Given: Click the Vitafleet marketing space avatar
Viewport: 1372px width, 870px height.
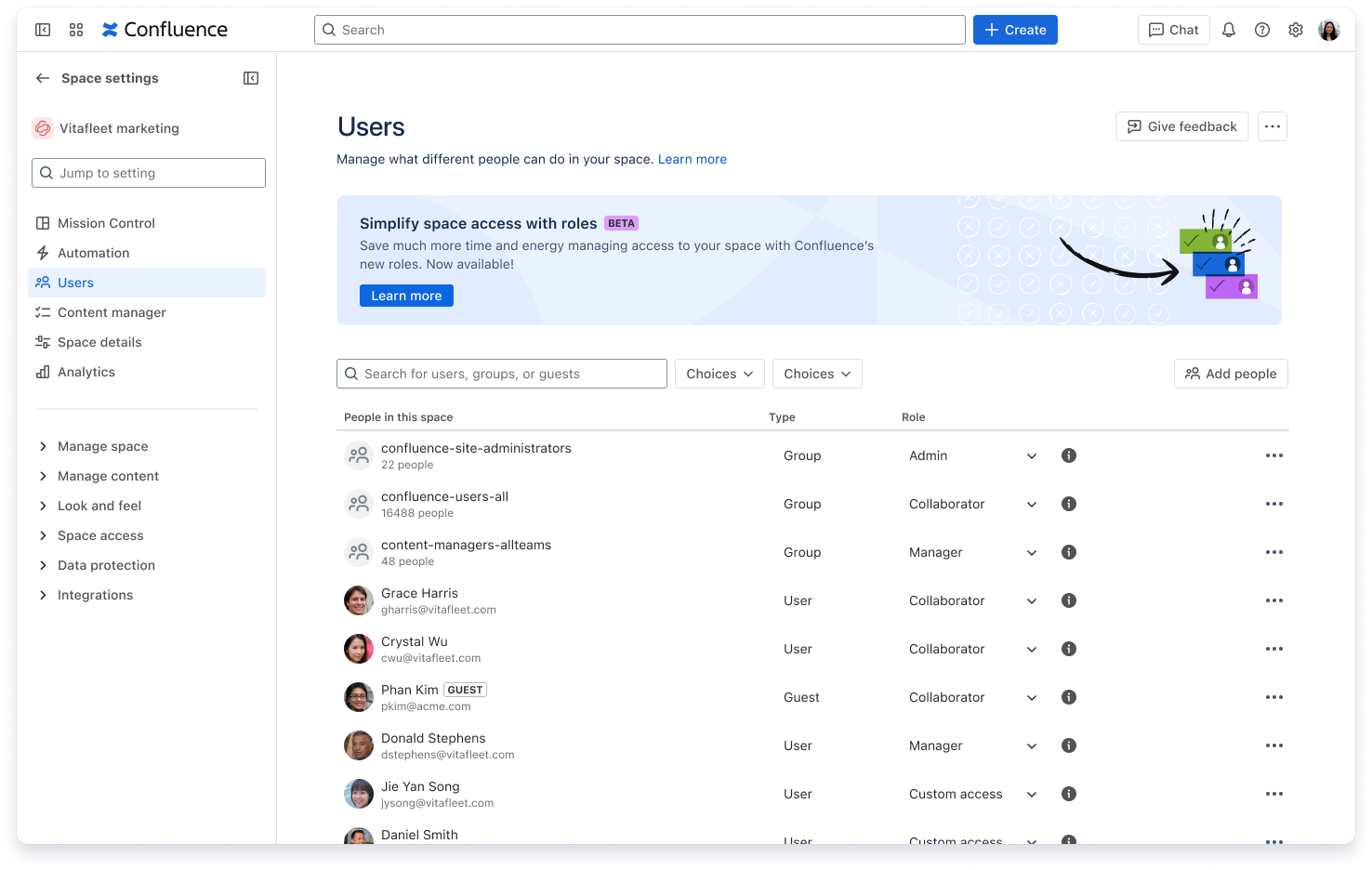Looking at the screenshot, I should (43, 128).
